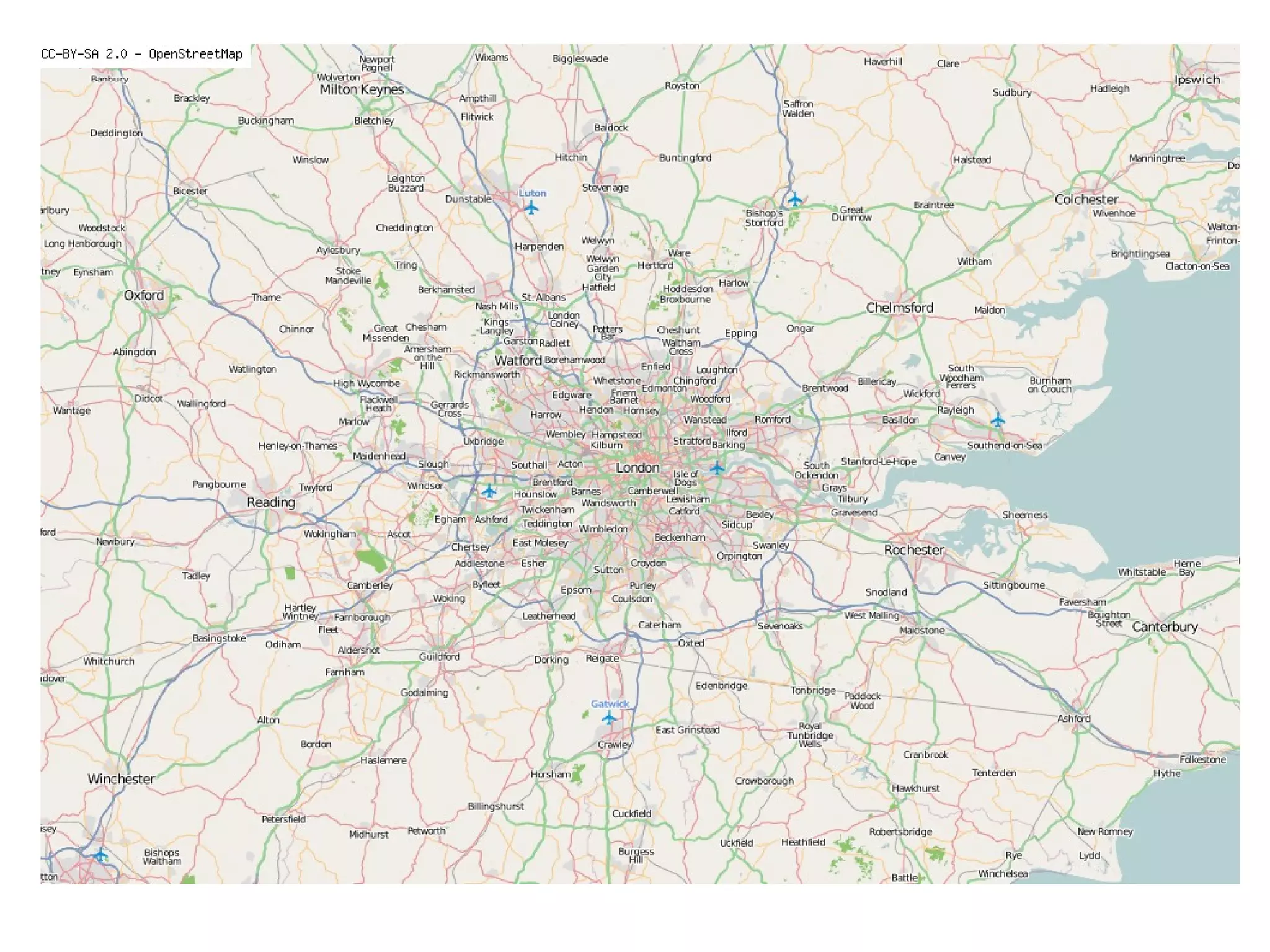Click the London City airport icon
The image size is (1270, 952).
[x=717, y=468]
